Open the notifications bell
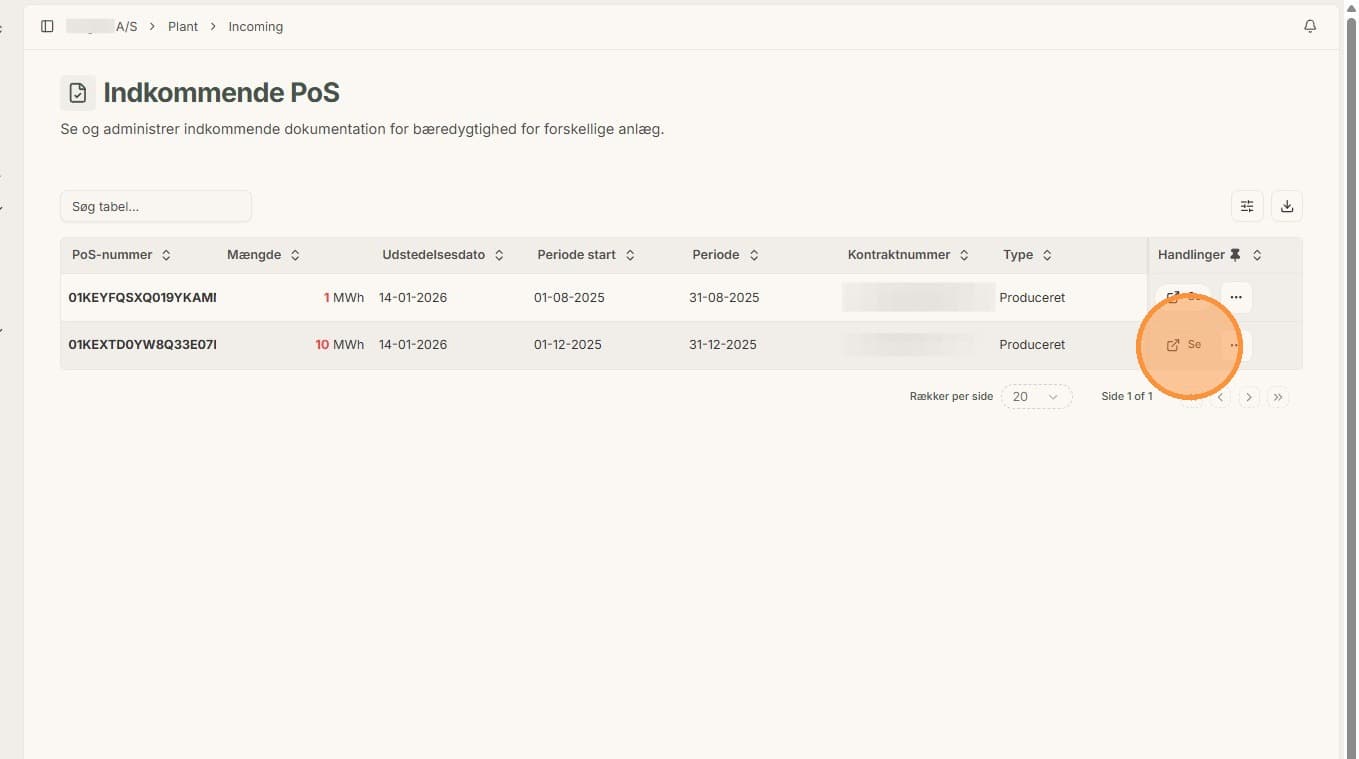1359x759 pixels. pos(1310,27)
